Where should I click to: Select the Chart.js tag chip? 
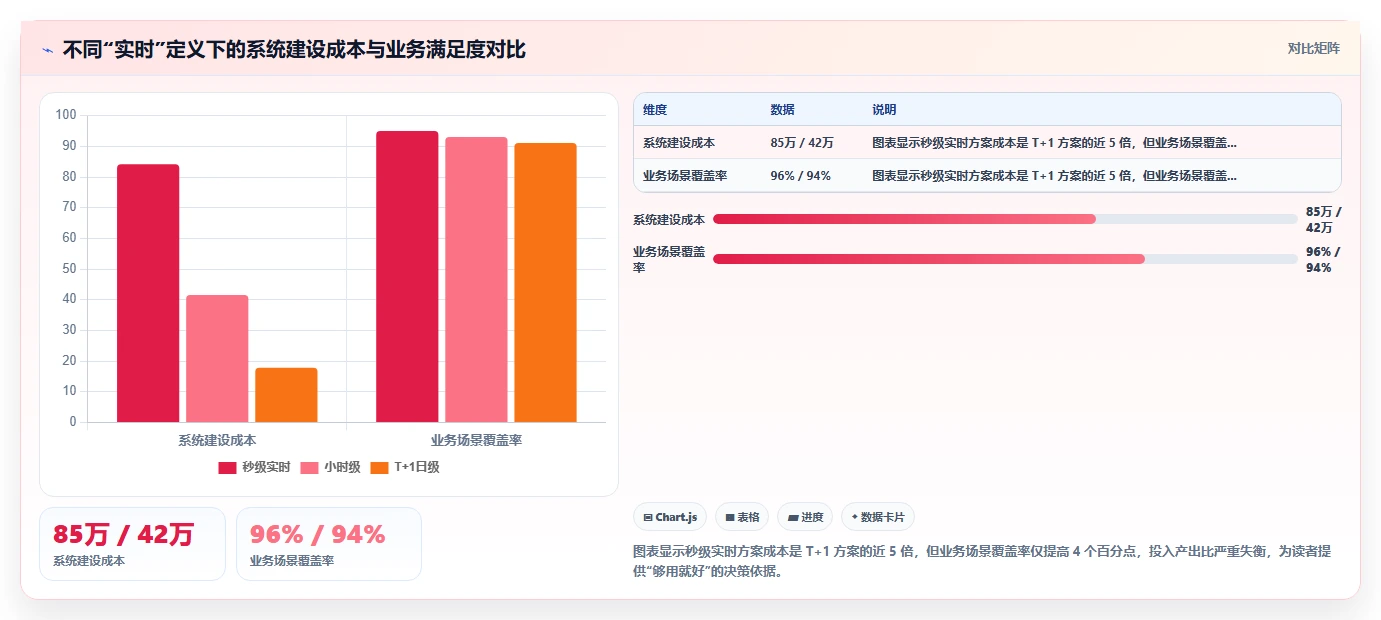coord(670,517)
